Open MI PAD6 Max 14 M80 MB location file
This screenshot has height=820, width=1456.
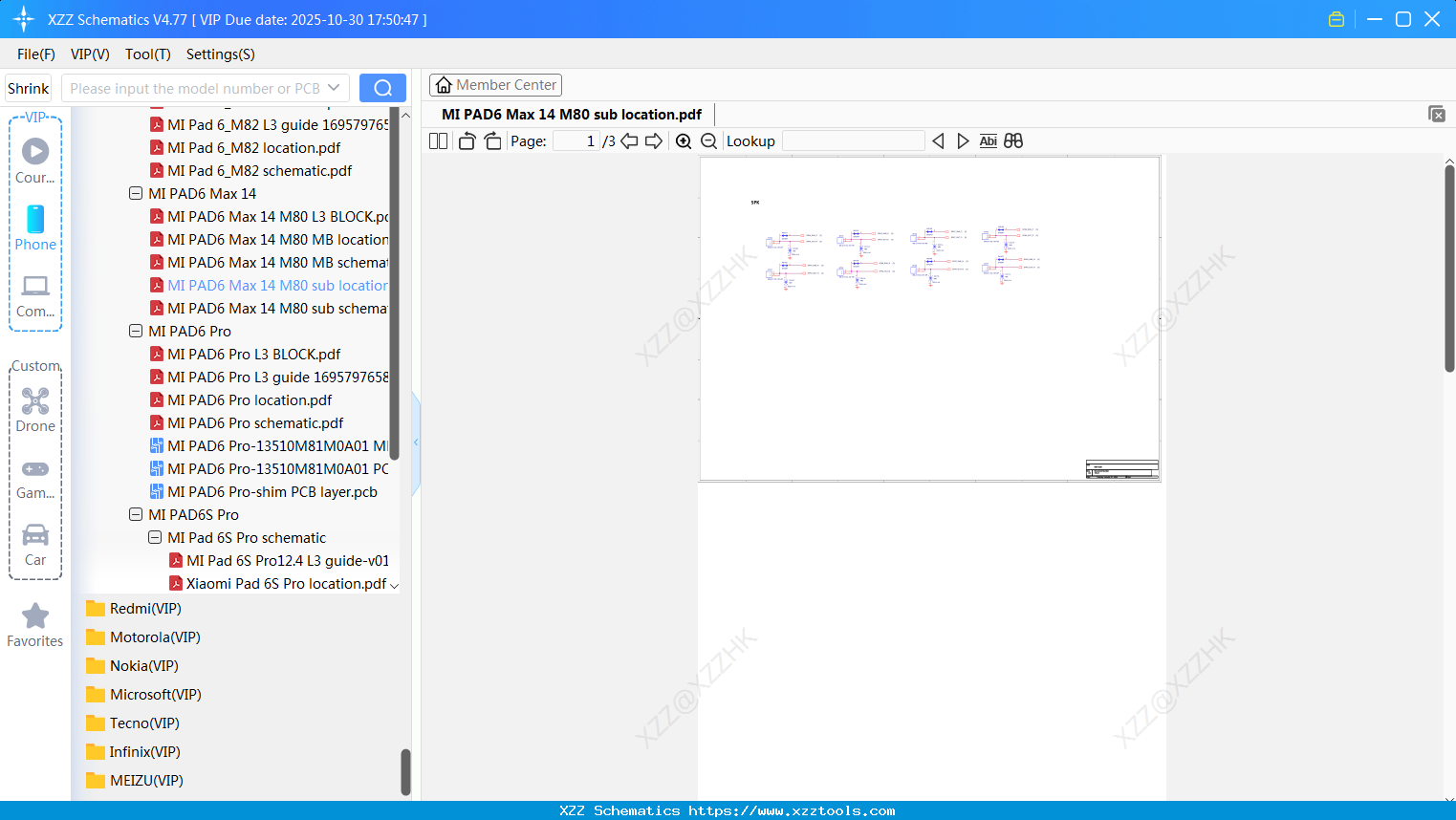tap(270, 240)
